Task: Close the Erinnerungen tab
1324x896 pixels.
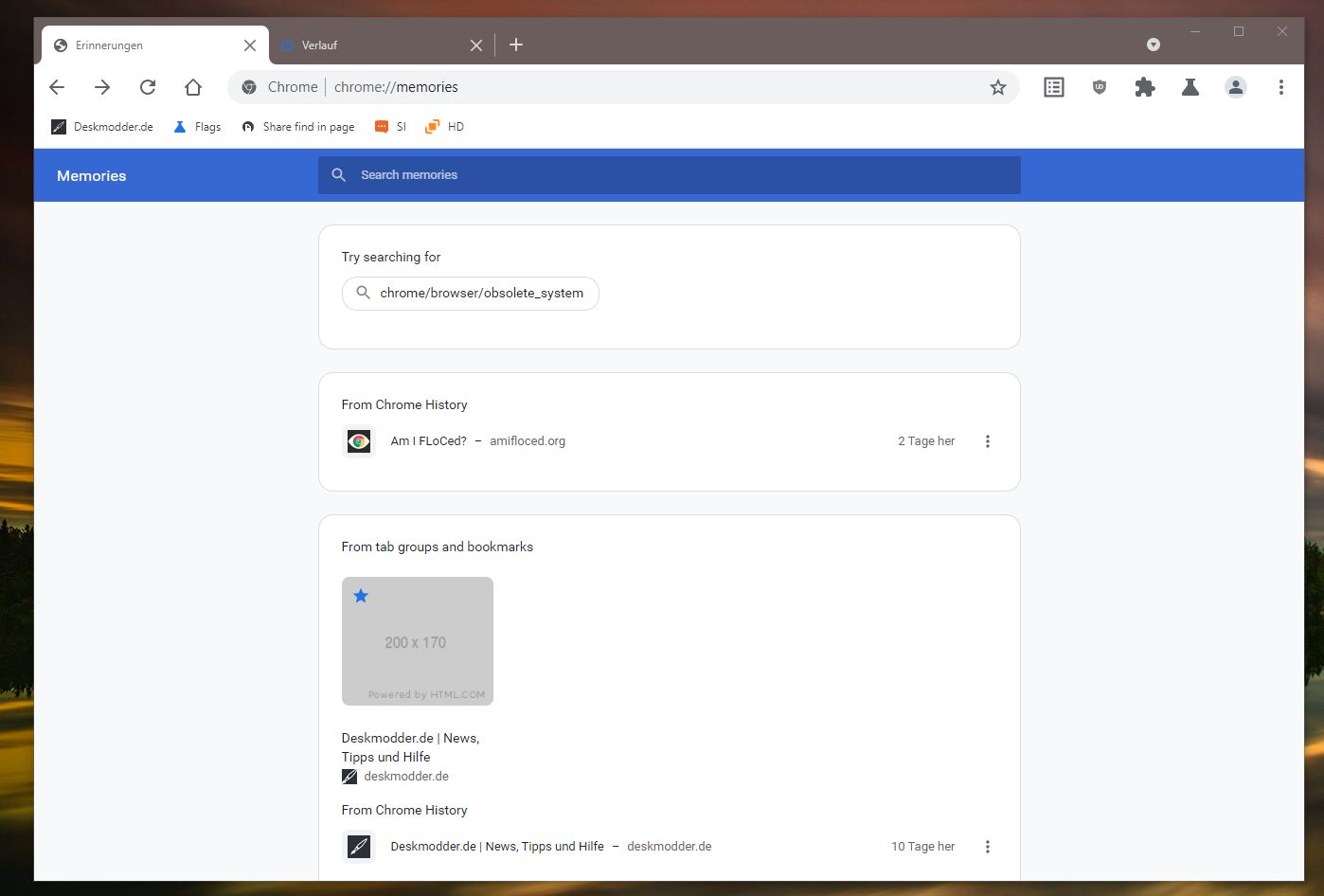Action: (x=250, y=45)
